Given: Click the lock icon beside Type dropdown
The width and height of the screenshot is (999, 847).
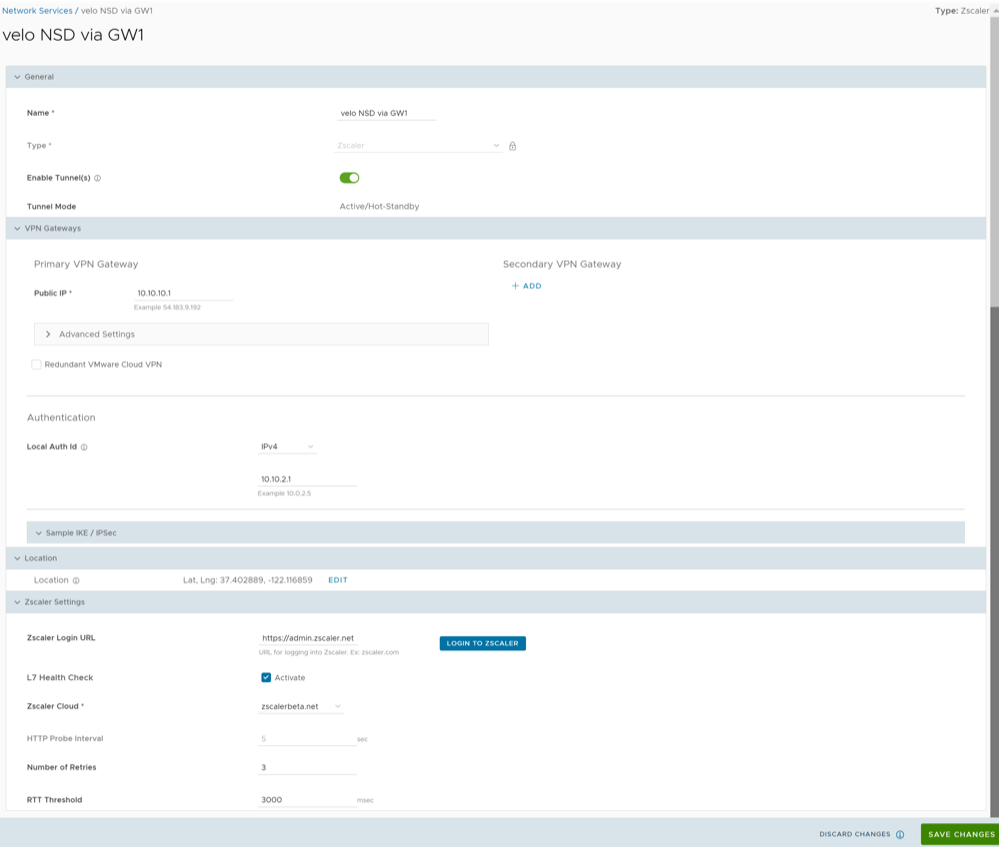Looking at the screenshot, I should point(512,146).
